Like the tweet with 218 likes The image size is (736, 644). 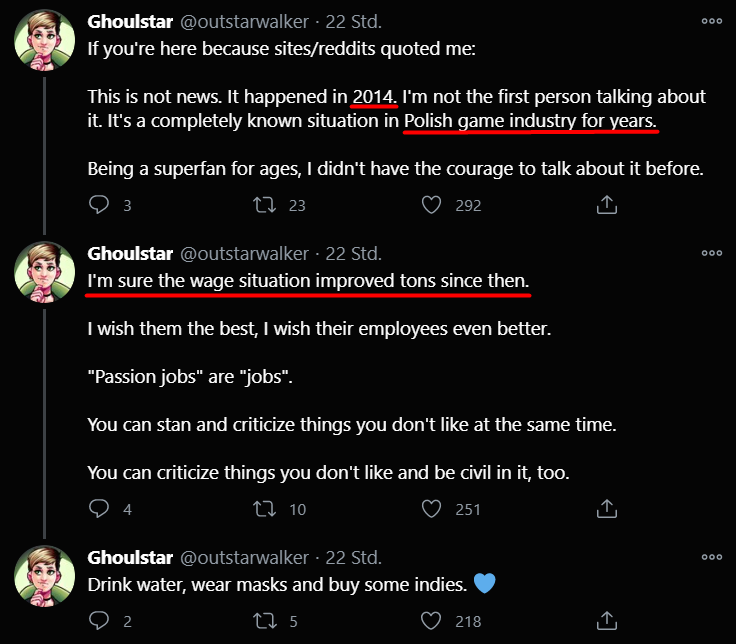[x=431, y=621]
